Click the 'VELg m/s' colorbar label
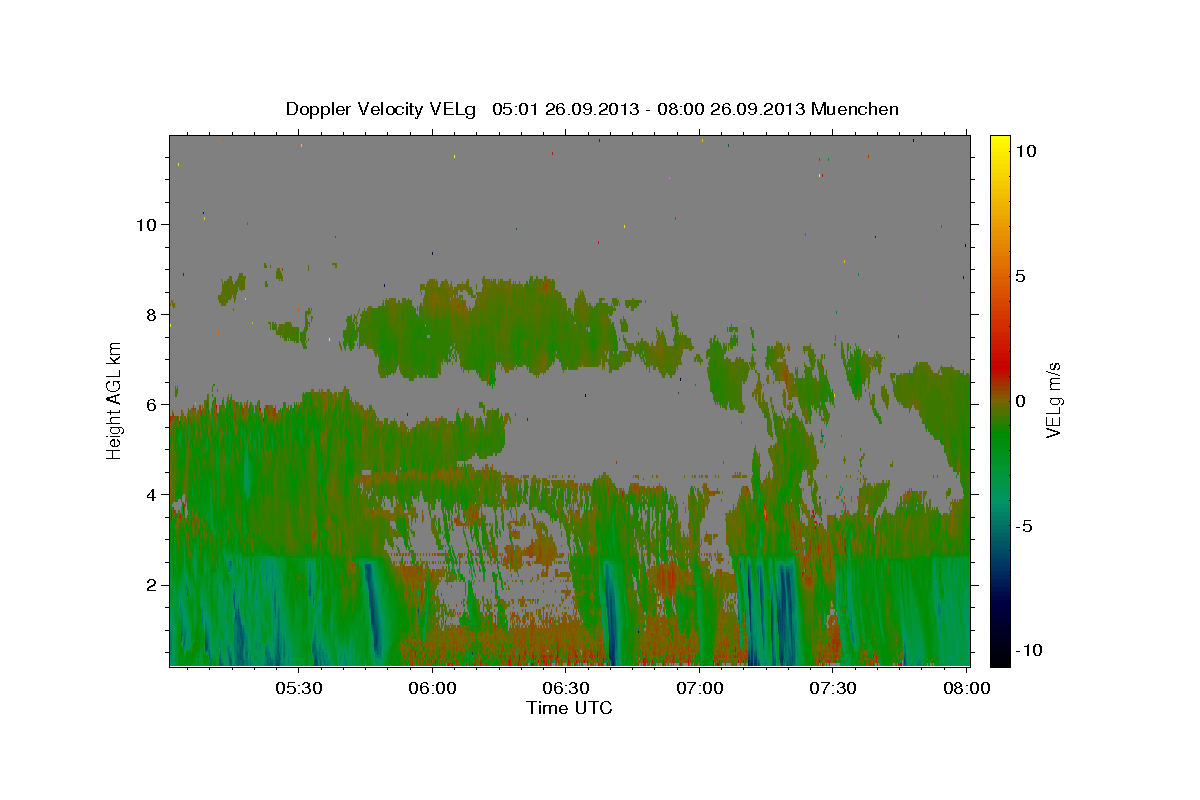 point(1053,400)
